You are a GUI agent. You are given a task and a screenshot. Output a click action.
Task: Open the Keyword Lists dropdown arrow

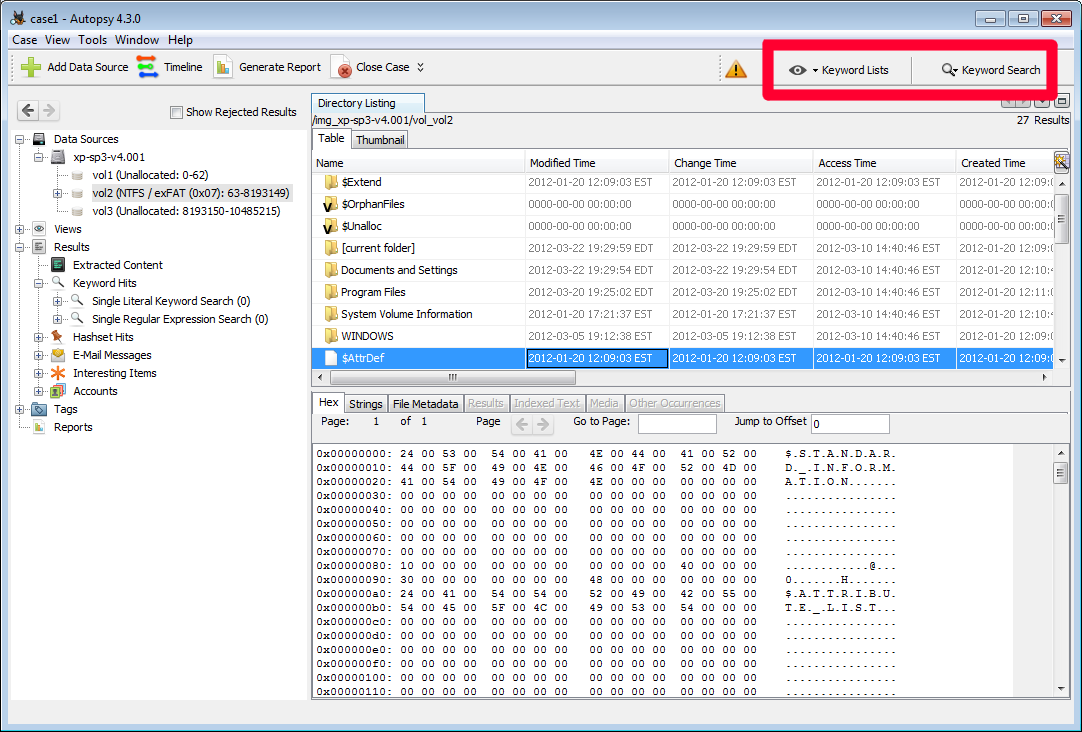tap(813, 69)
